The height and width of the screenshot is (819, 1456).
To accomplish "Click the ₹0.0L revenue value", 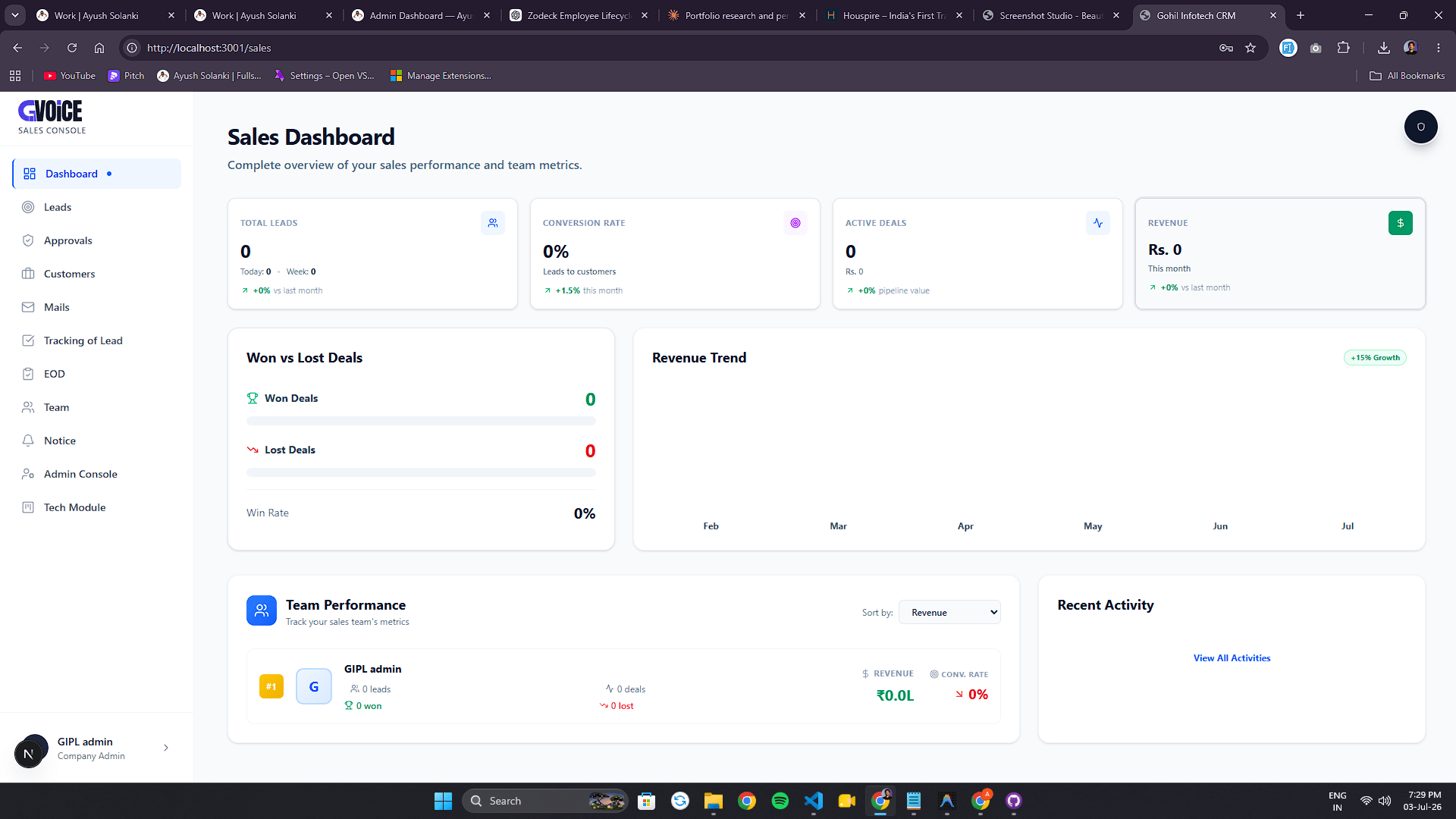I will coord(896,695).
